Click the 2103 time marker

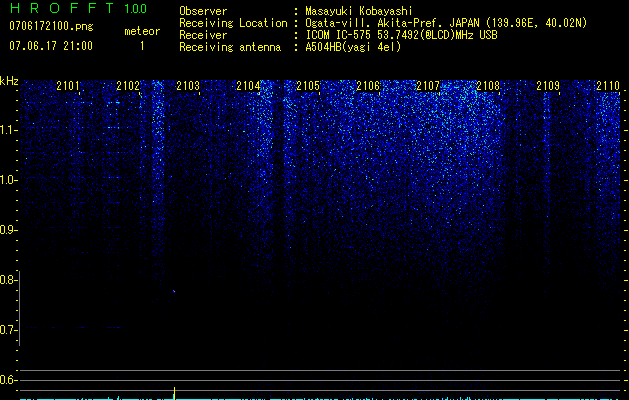pos(188,86)
